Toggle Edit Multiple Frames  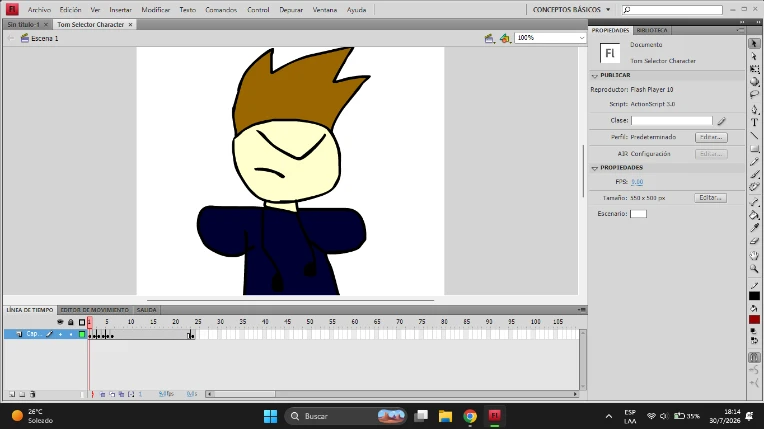tap(121, 394)
